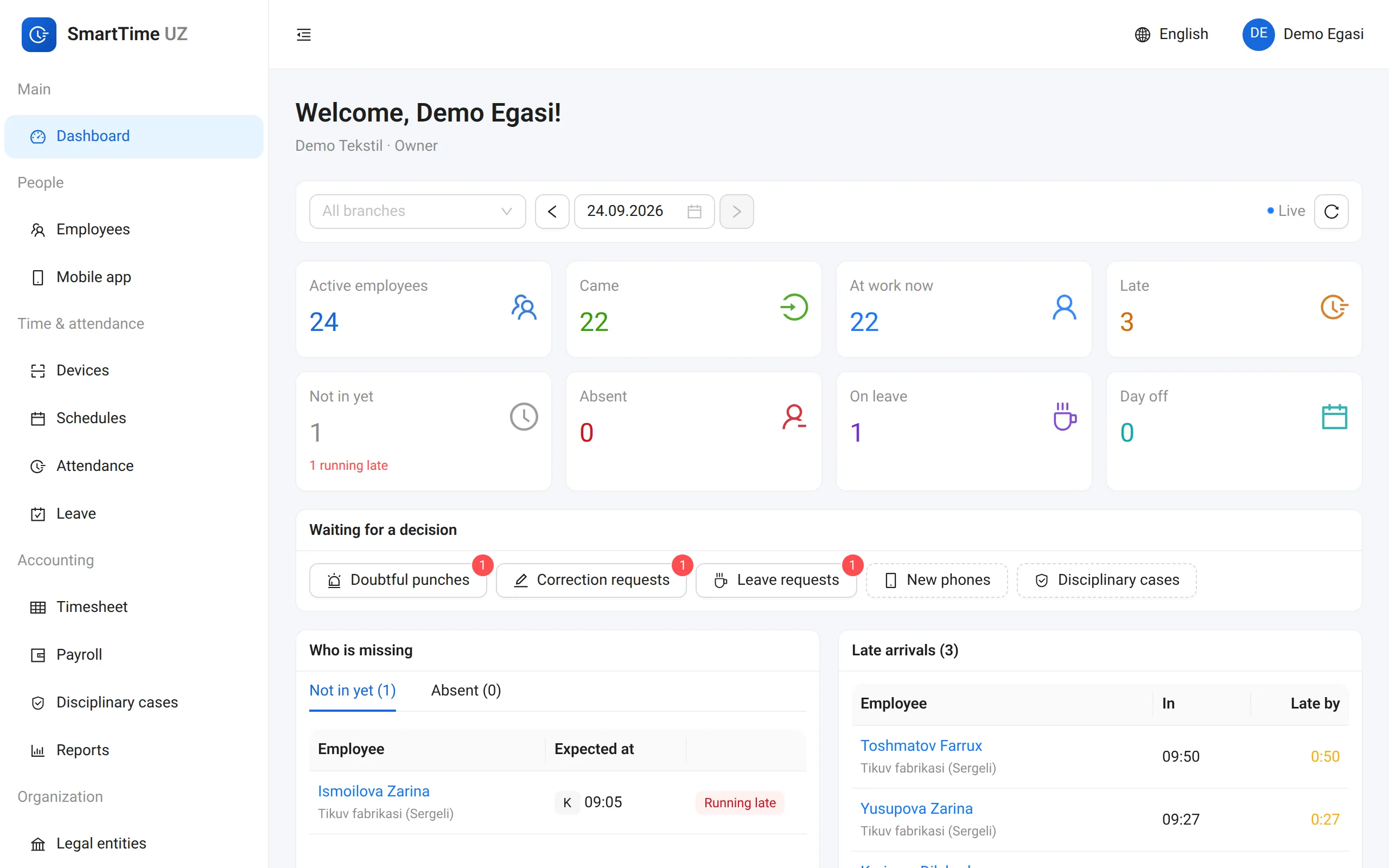This screenshot has height=868, width=1389.
Task: Click the '1 running late' text
Action: (348, 465)
